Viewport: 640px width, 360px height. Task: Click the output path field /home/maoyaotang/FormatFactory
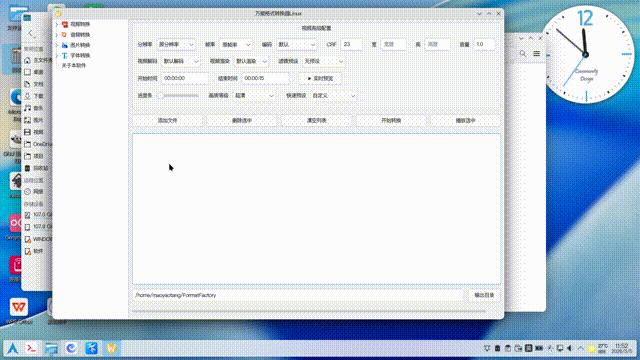click(298, 295)
